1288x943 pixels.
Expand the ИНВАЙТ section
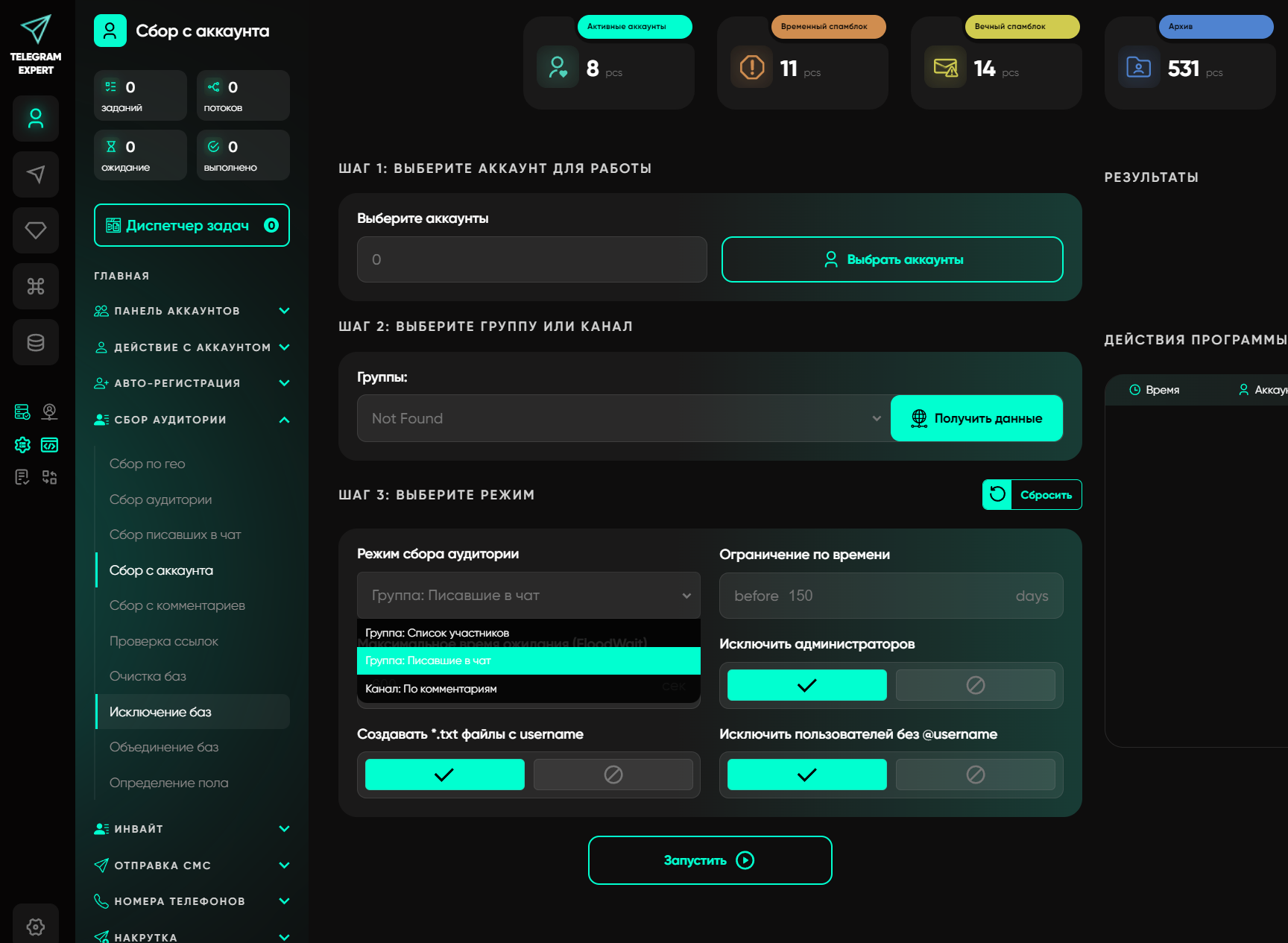pos(192,829)
